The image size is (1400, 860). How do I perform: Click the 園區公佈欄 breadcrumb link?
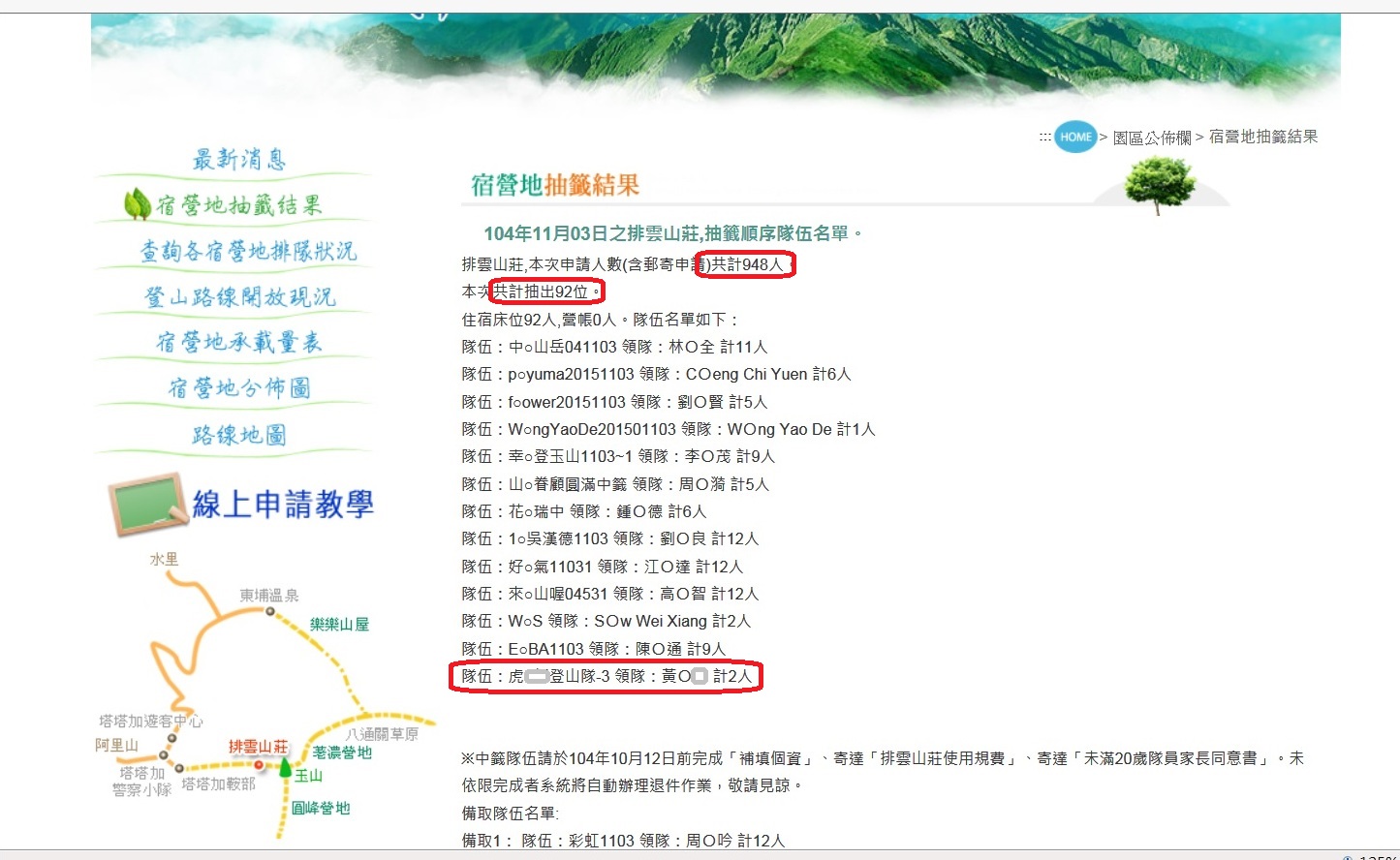tap(1151, 138)
